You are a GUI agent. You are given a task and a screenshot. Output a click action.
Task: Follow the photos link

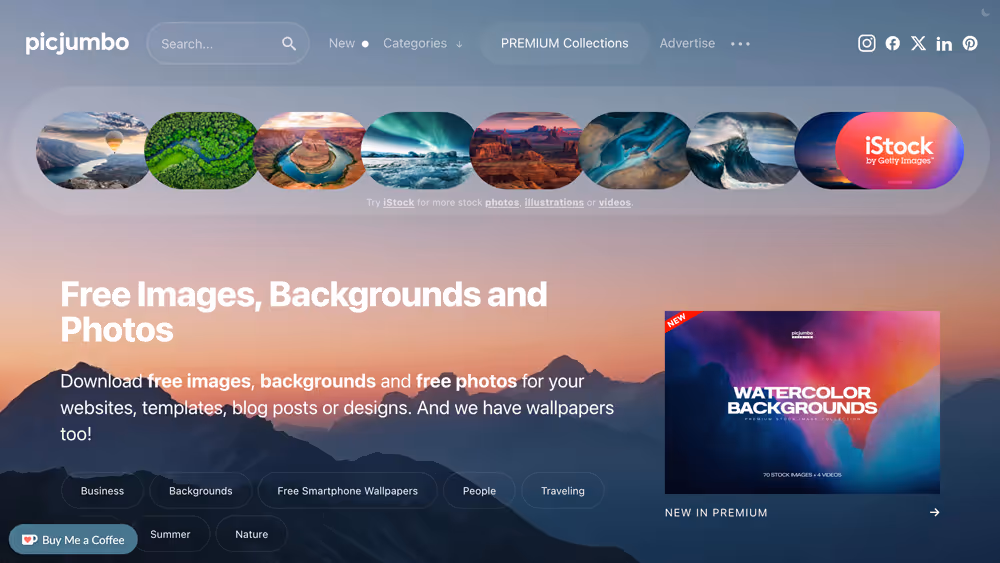coord(502,202)
